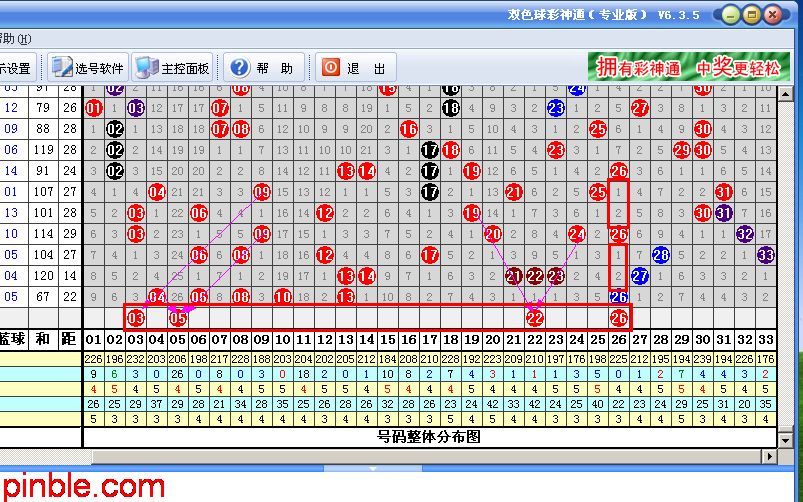
Task: Click the vertical scrollbar down arrow
Action: 785,440
